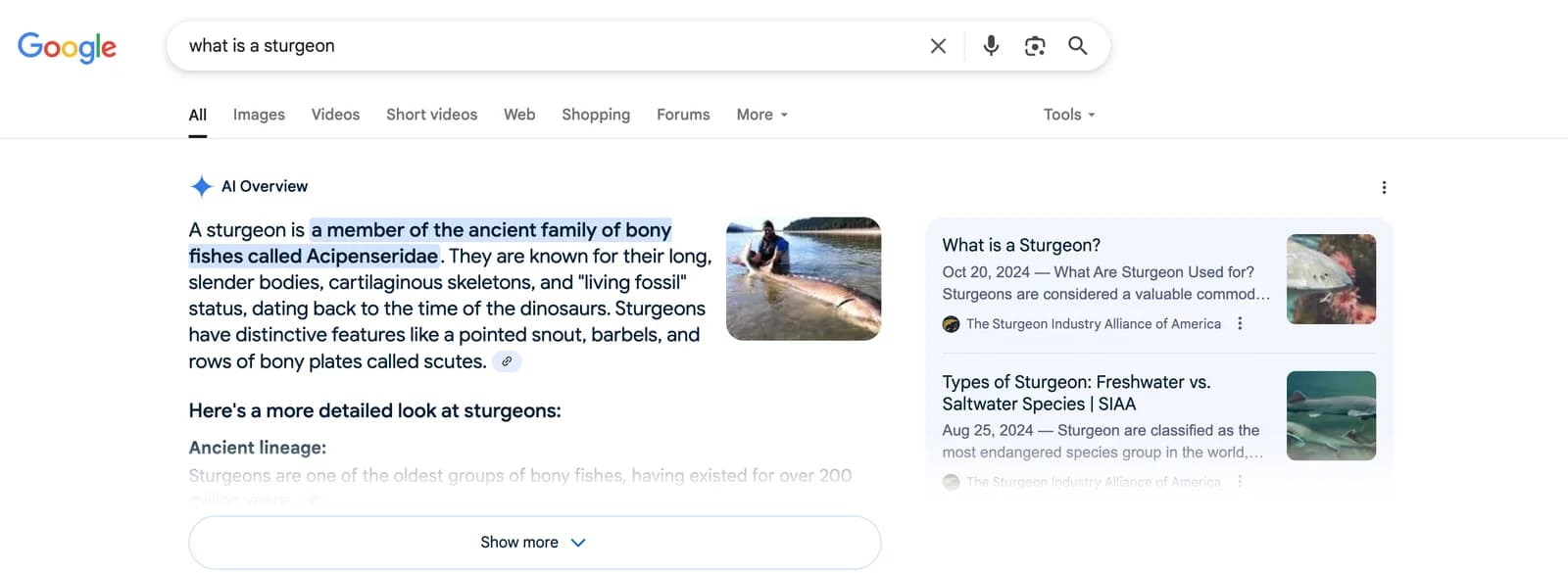Click the Google logo
Image resolution: width=1568 pixels, height=573 pixels.
click(67, 46)
